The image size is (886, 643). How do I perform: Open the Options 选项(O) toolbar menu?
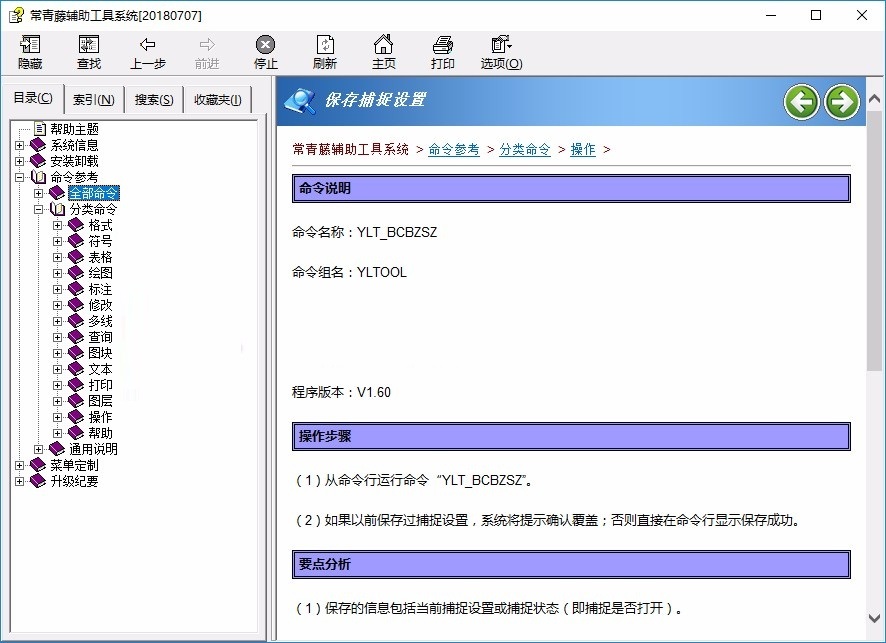[x=501, y=51]
